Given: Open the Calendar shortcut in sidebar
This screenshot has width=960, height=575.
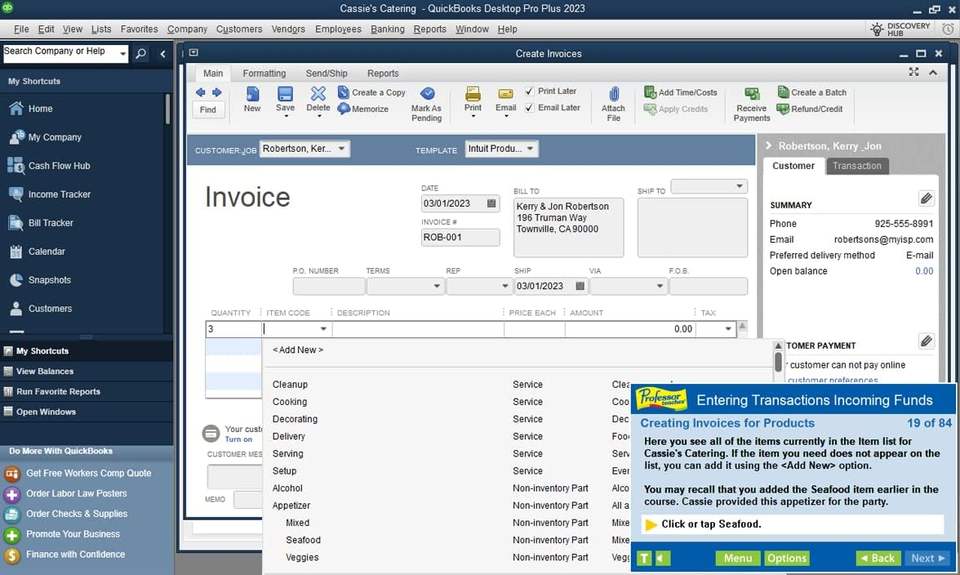Looking at the screenshot, I should coord(46,252).
